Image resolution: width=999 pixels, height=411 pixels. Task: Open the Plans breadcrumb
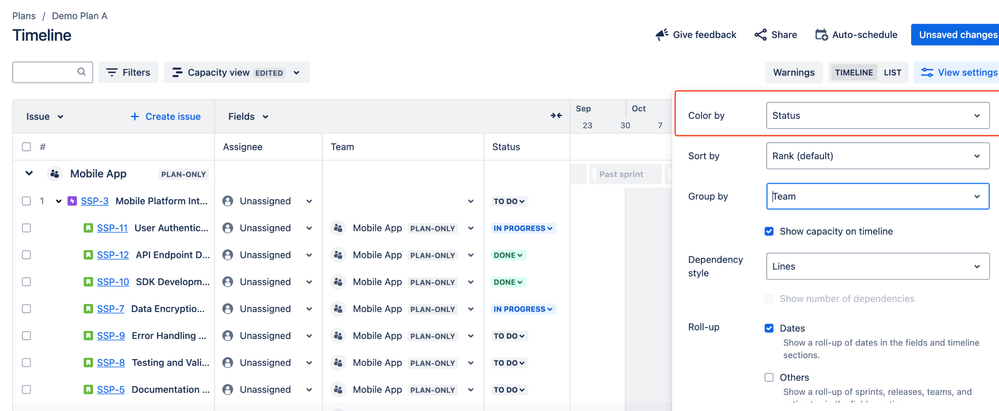pyautogui.click(x=24, y=15)
